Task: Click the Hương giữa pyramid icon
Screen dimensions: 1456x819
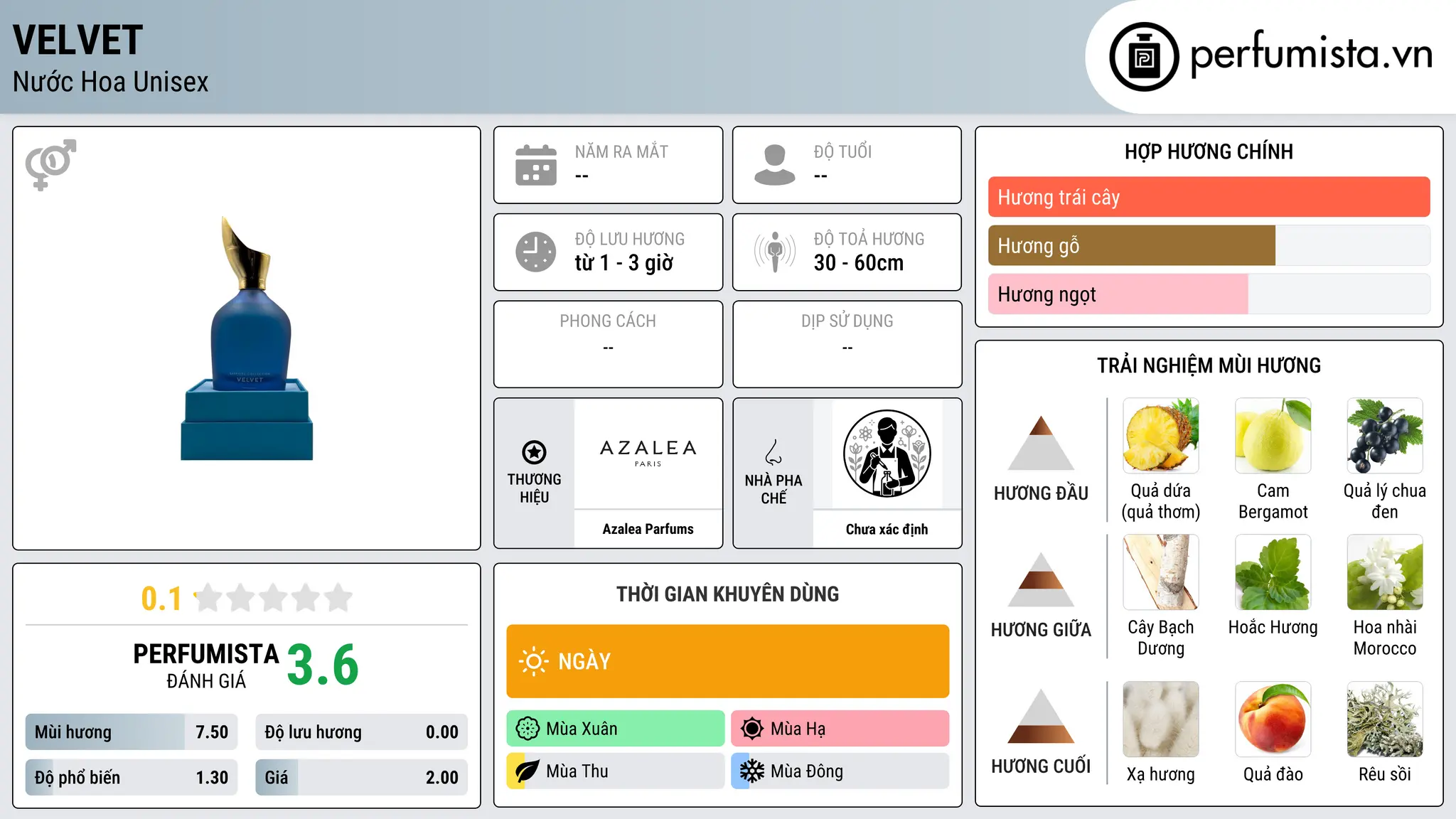Action: [1041, 579]
